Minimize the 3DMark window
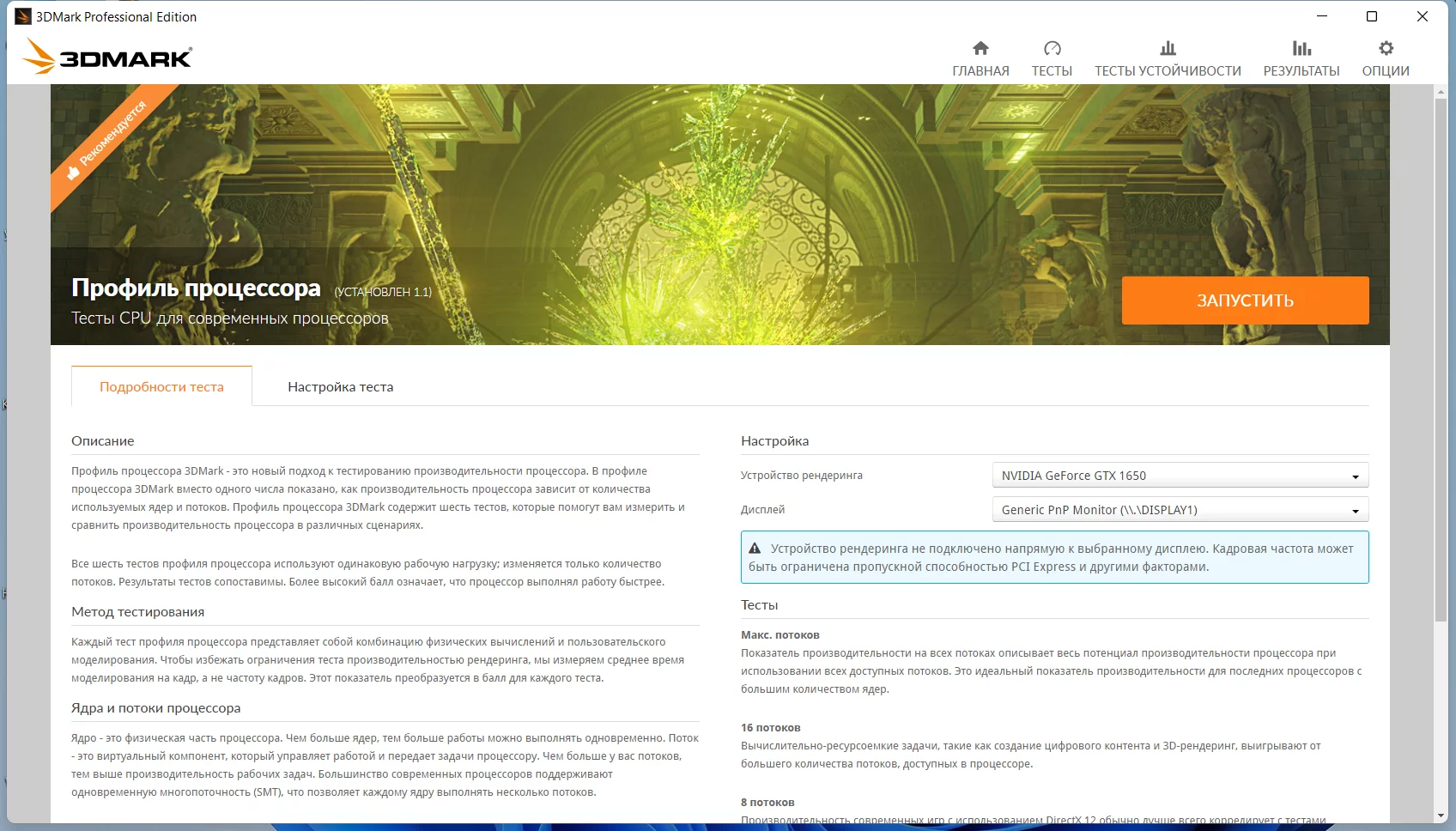 [1322, 16]
